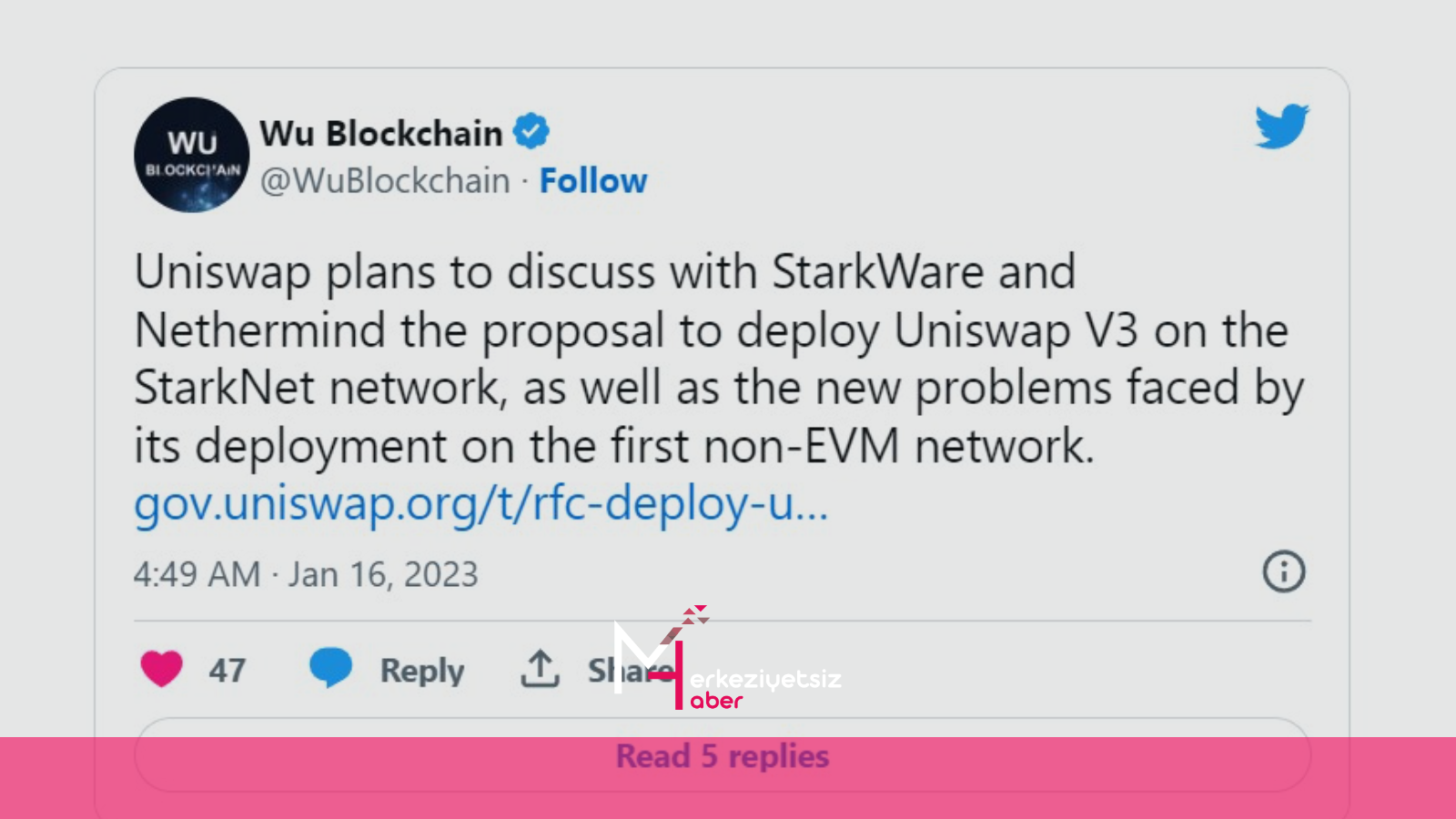Click the Twitter bird logo
This screenshot has width=1456, height=819.
[1281, 126]
